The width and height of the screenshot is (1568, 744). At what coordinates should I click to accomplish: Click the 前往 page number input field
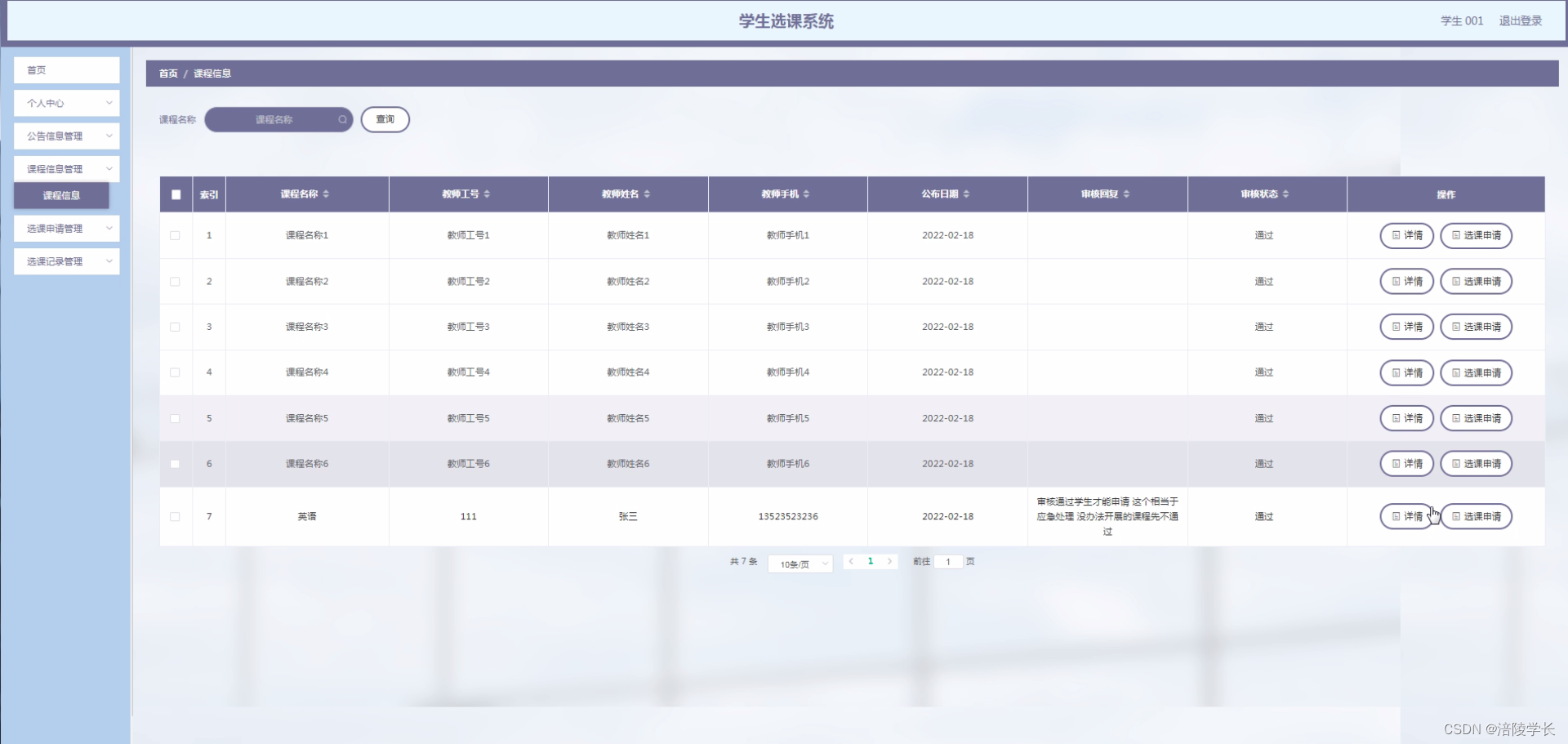[x=948, y=562]
